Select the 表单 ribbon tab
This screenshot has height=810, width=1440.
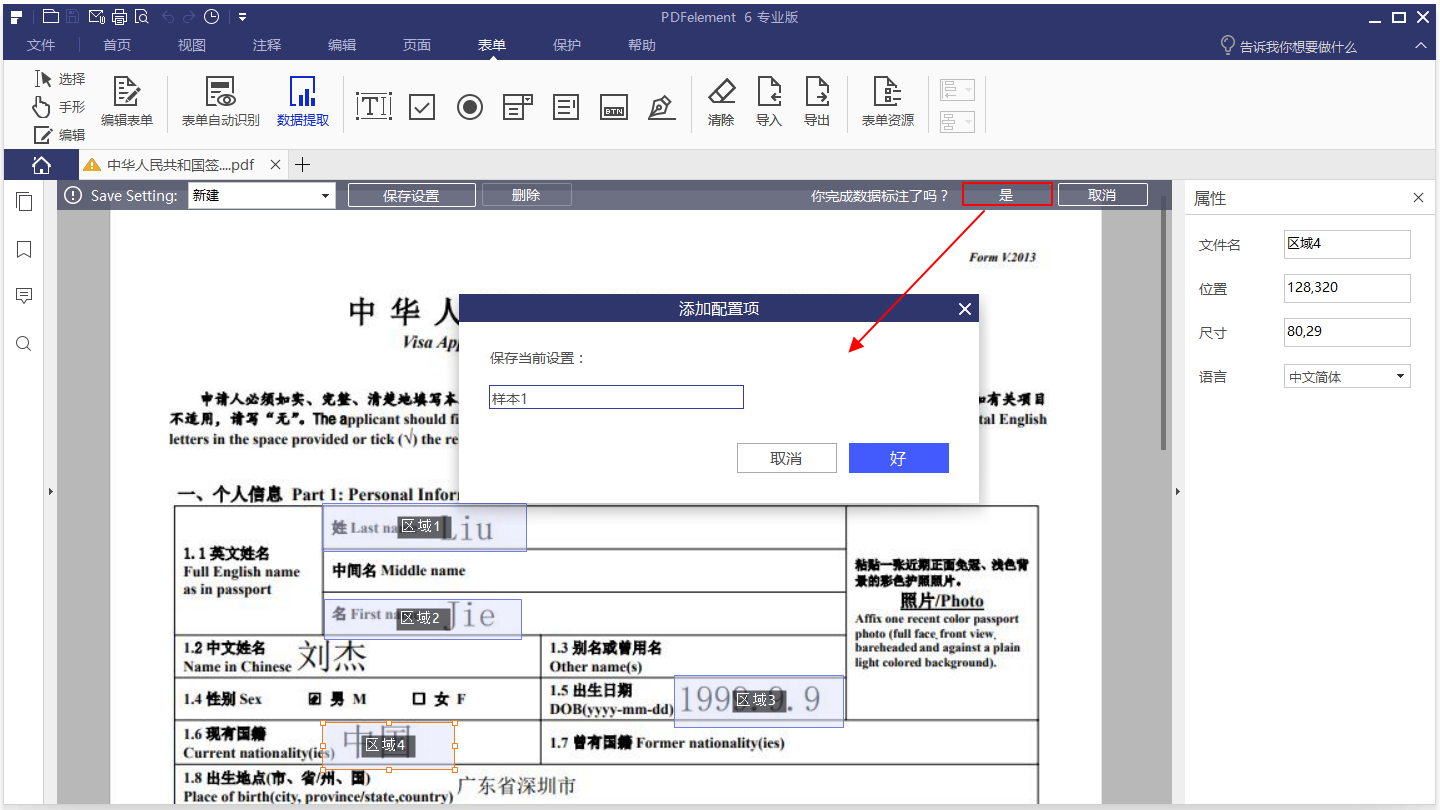(492, 45)
